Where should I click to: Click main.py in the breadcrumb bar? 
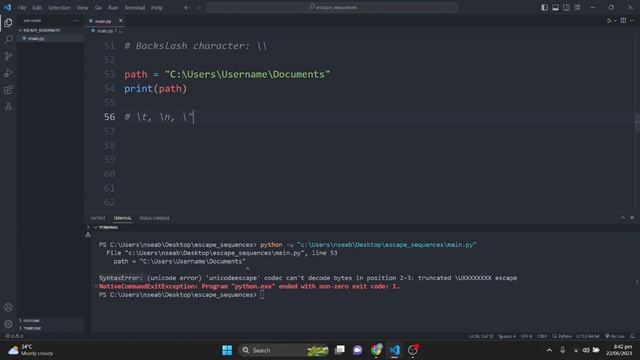[104, 31]
